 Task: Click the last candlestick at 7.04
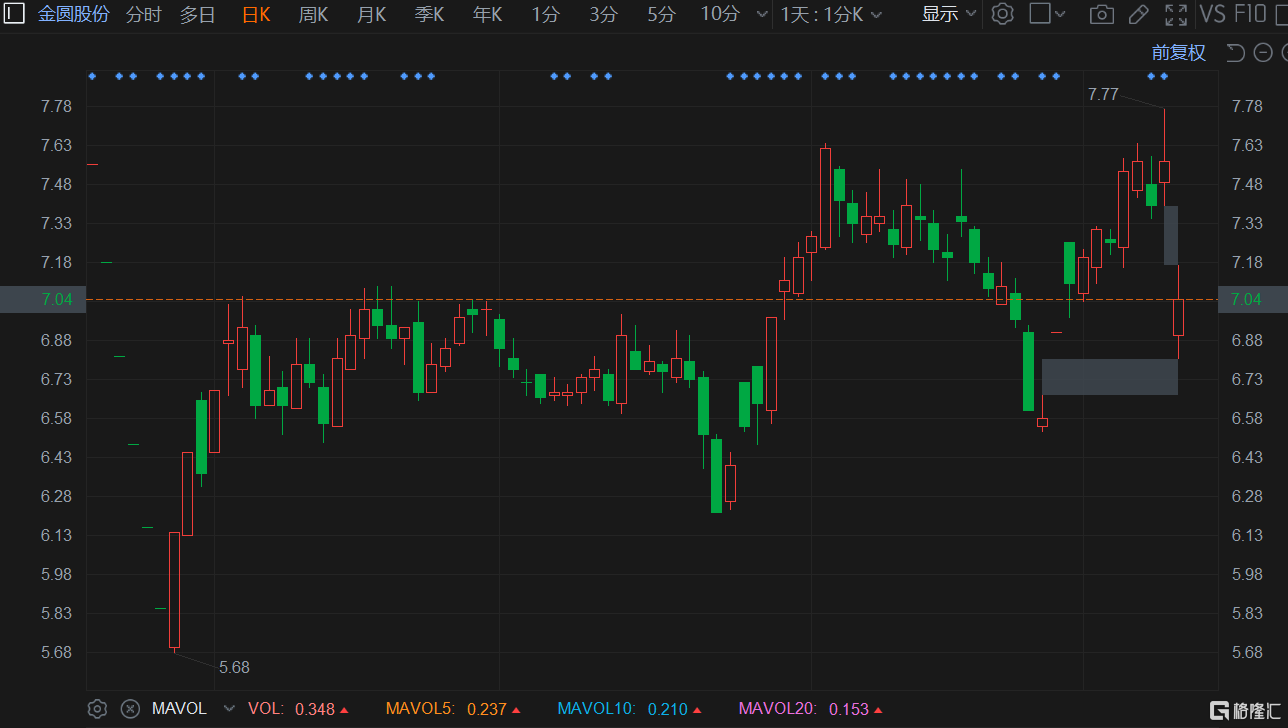tap(1178, 317)
